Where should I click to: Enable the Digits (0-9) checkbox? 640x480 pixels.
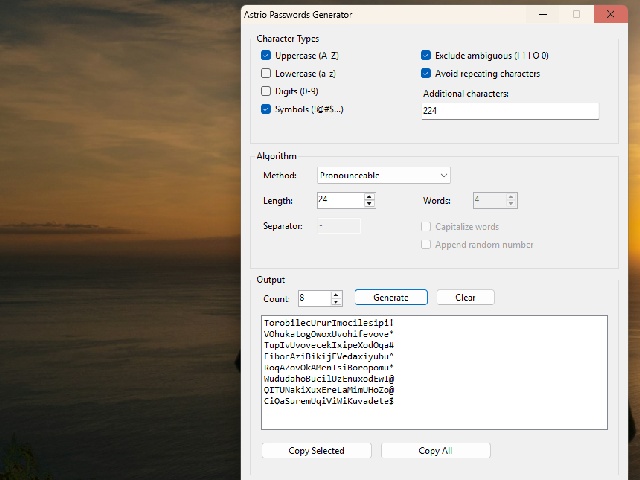point(266,91)
